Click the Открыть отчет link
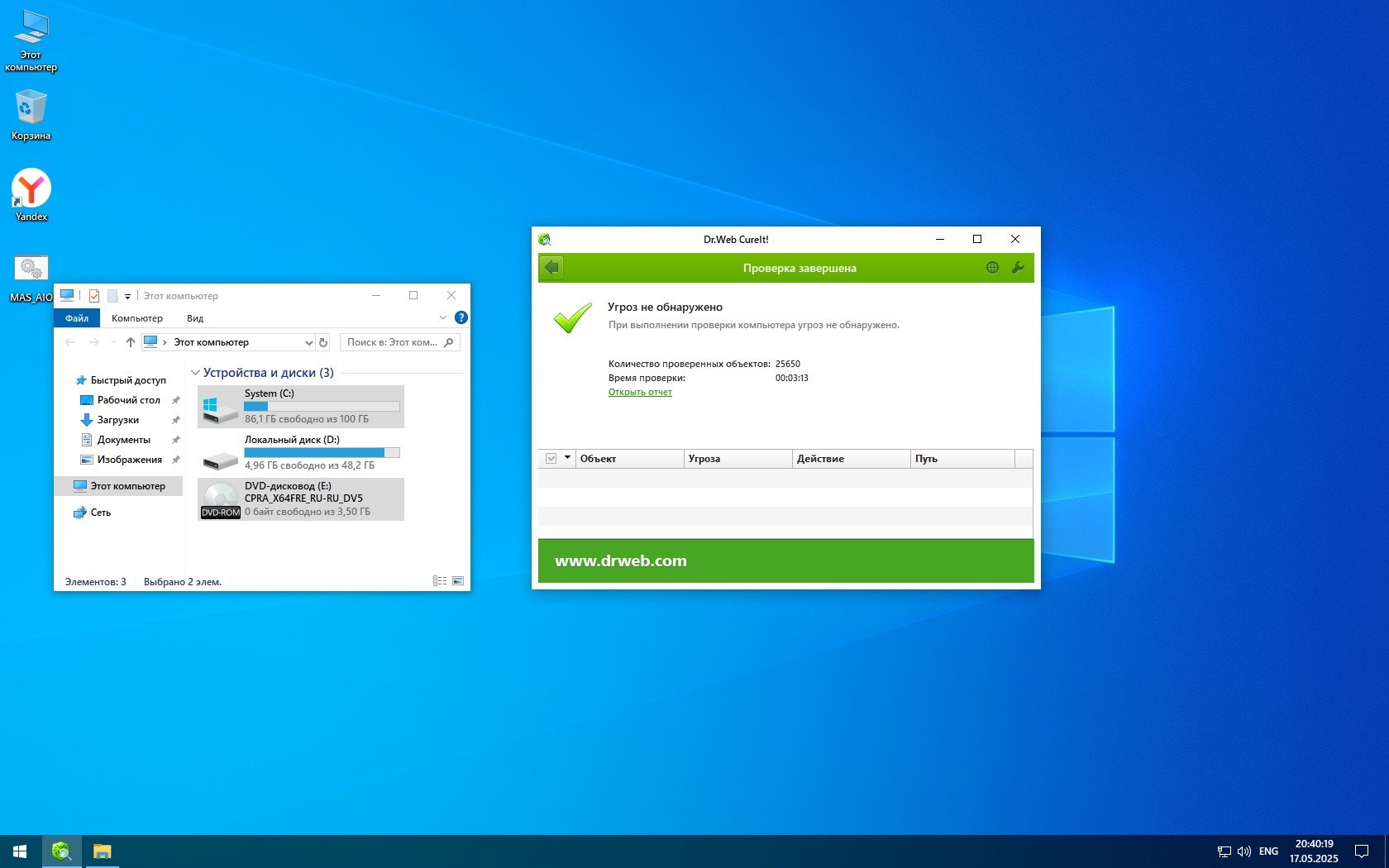1389x868 pixels. coord(640,393)
